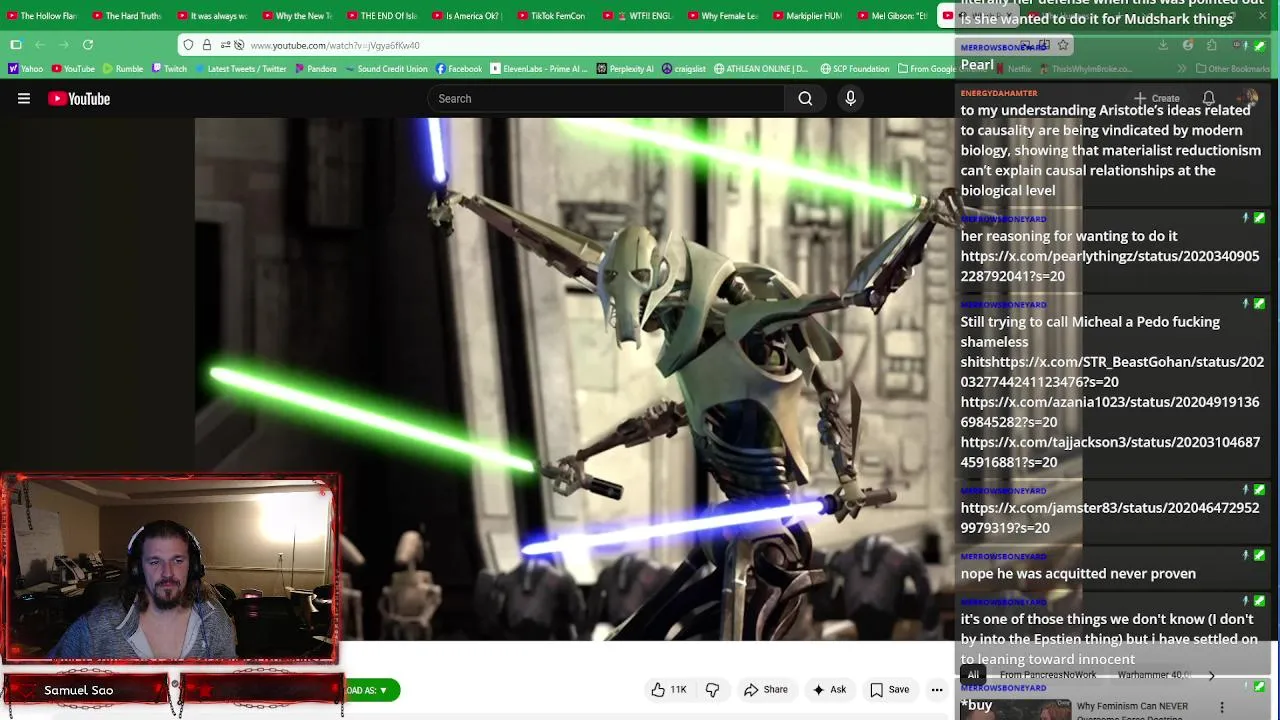Navigate back in the browser
1280x720 pixels.
[x=40, y=45]
